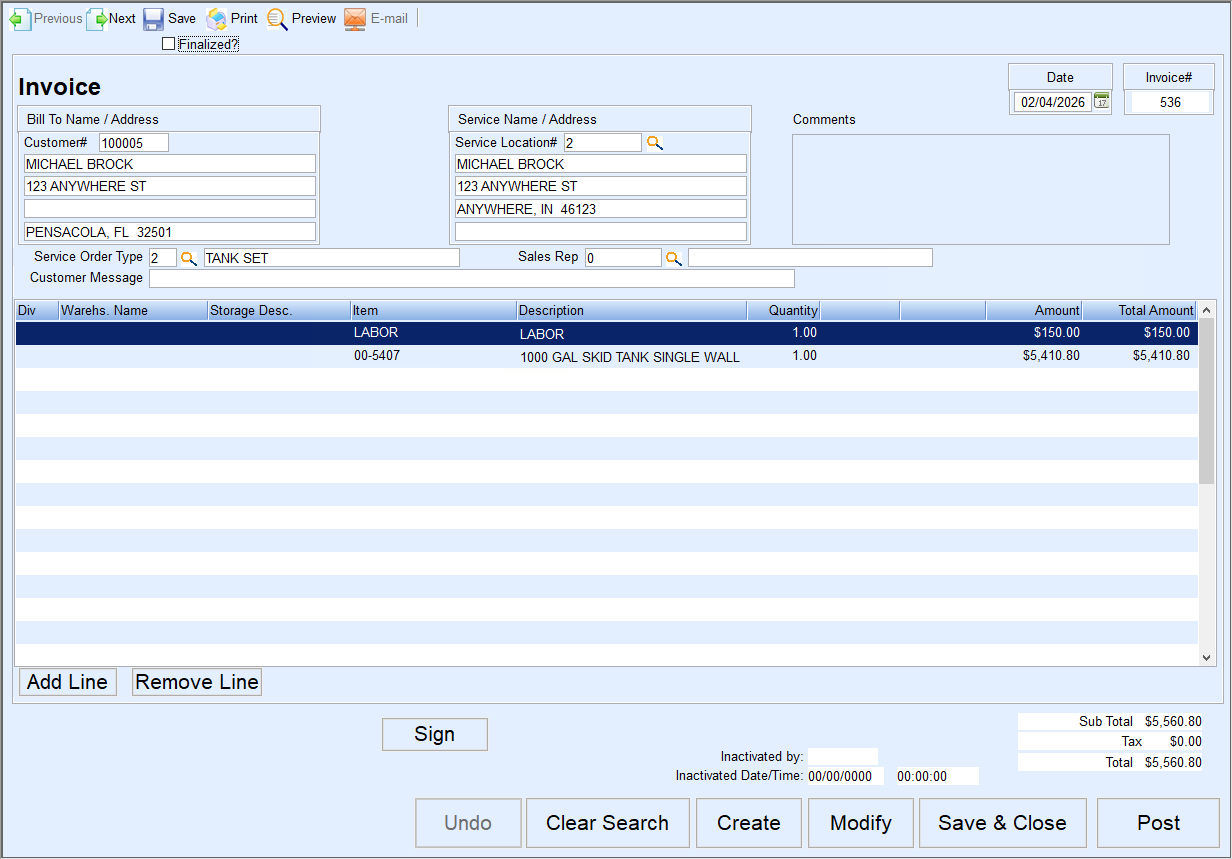Edit the Bill To name MICHAEL BROCK
Image resolution: width=1232 pixels, height=859 pixels.
click(170, 164)
